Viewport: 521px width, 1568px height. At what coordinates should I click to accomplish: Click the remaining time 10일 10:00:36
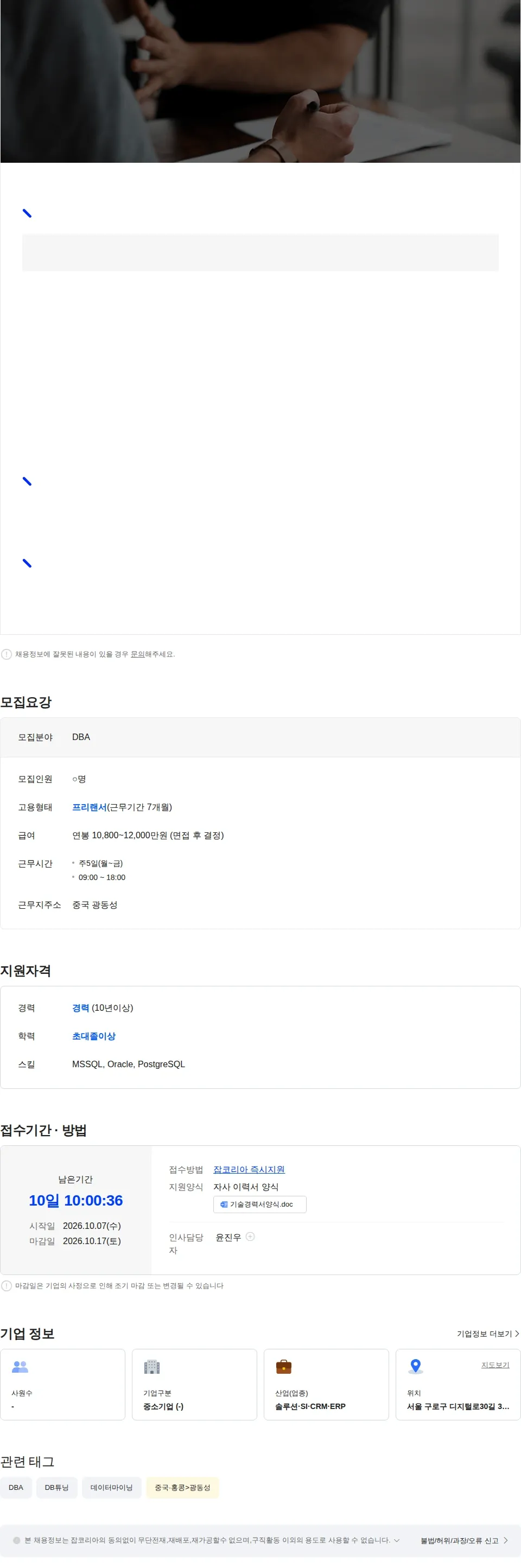point(76,1200)
